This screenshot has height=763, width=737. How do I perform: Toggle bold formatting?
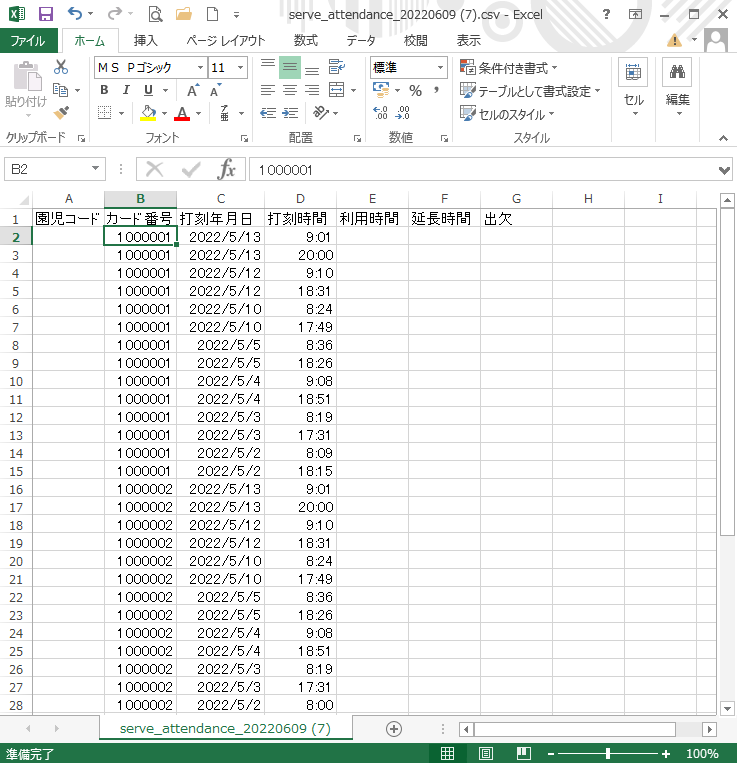[104, 90]
